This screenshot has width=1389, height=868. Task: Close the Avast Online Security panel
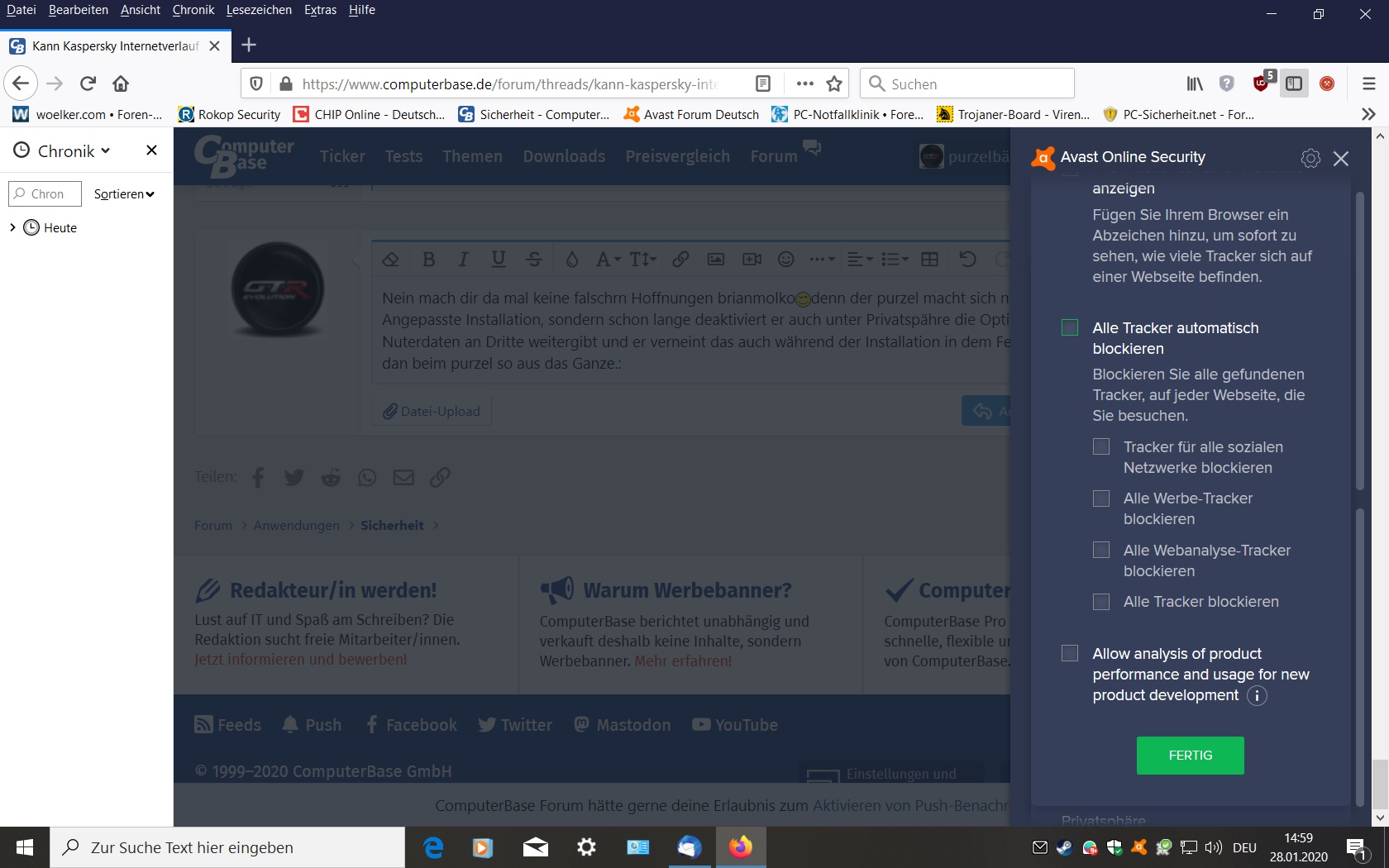pyautogui.click(x=1341, y=158)
